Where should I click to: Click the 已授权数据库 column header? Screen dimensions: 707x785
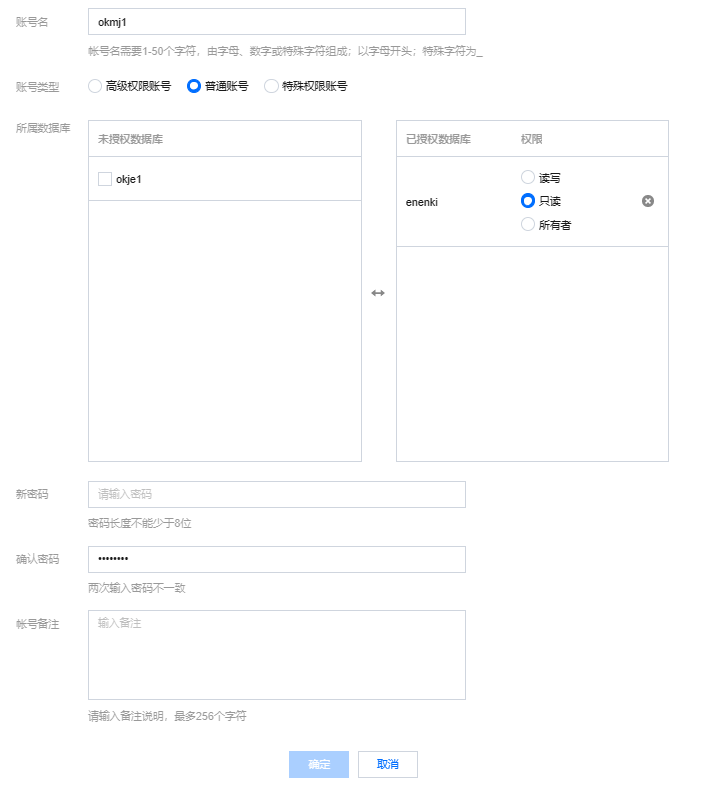tap(438, 139)
